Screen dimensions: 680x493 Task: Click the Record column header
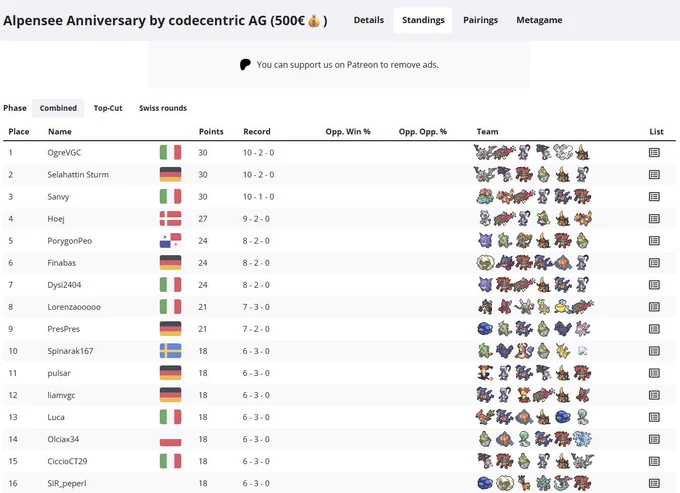(x=257, y=131)
